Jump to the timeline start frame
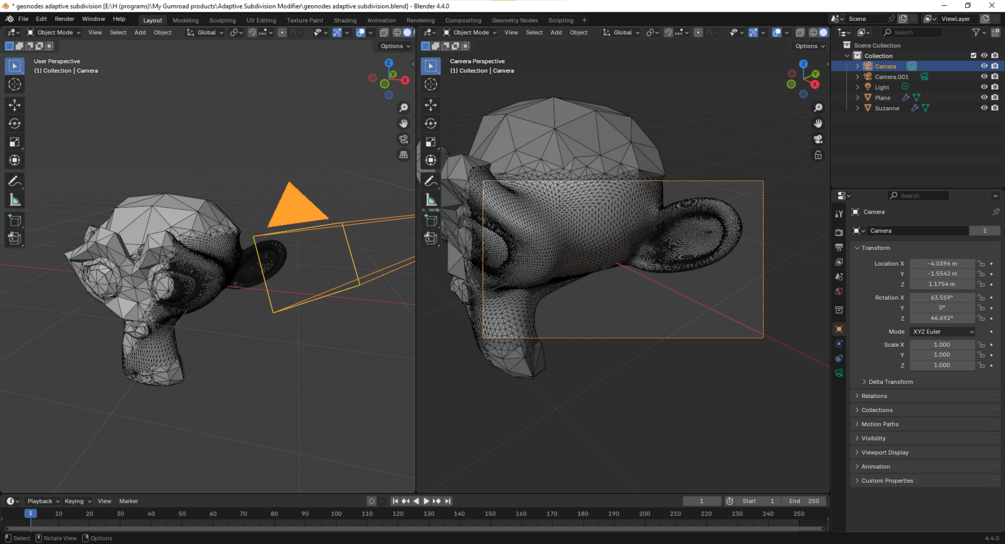Viewport: 1005px width, 544px height. [x=395, y=501]
